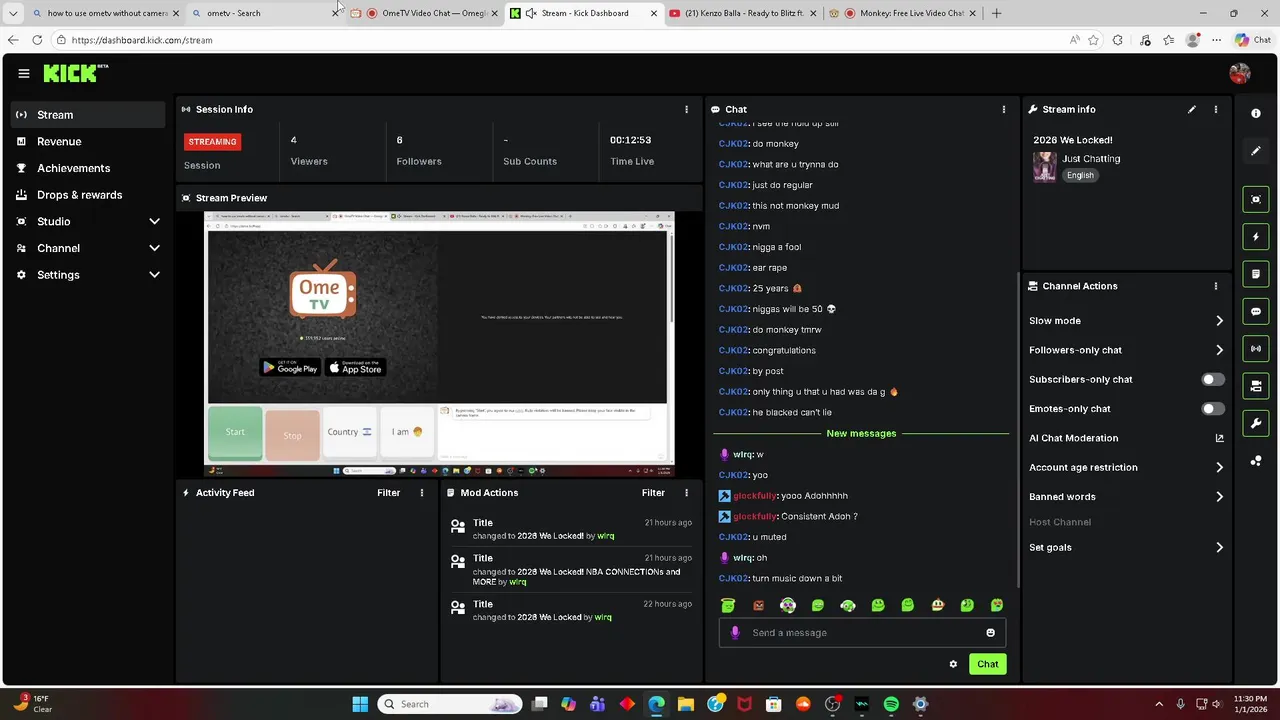Open Set goals settings arrow
Viewport: 1280px width, 720px height.
coord(1219,548)
